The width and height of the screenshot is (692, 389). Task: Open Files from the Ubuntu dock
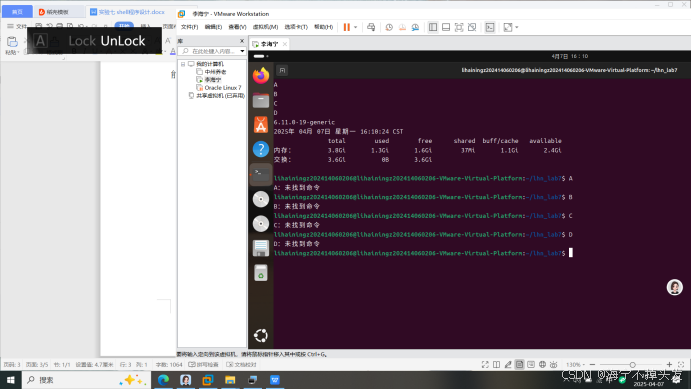pos(261,101)
